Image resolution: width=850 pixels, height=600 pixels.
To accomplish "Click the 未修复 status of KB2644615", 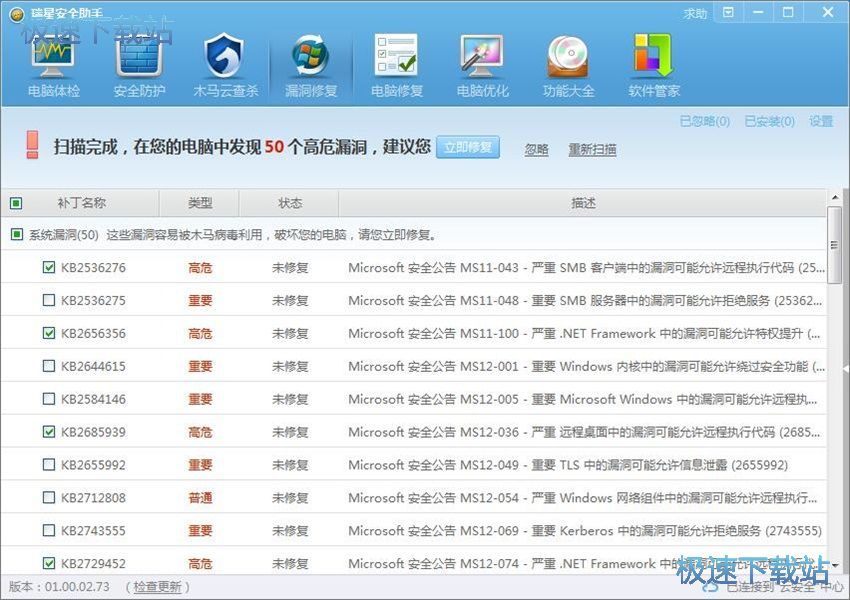I will [290, 366].
